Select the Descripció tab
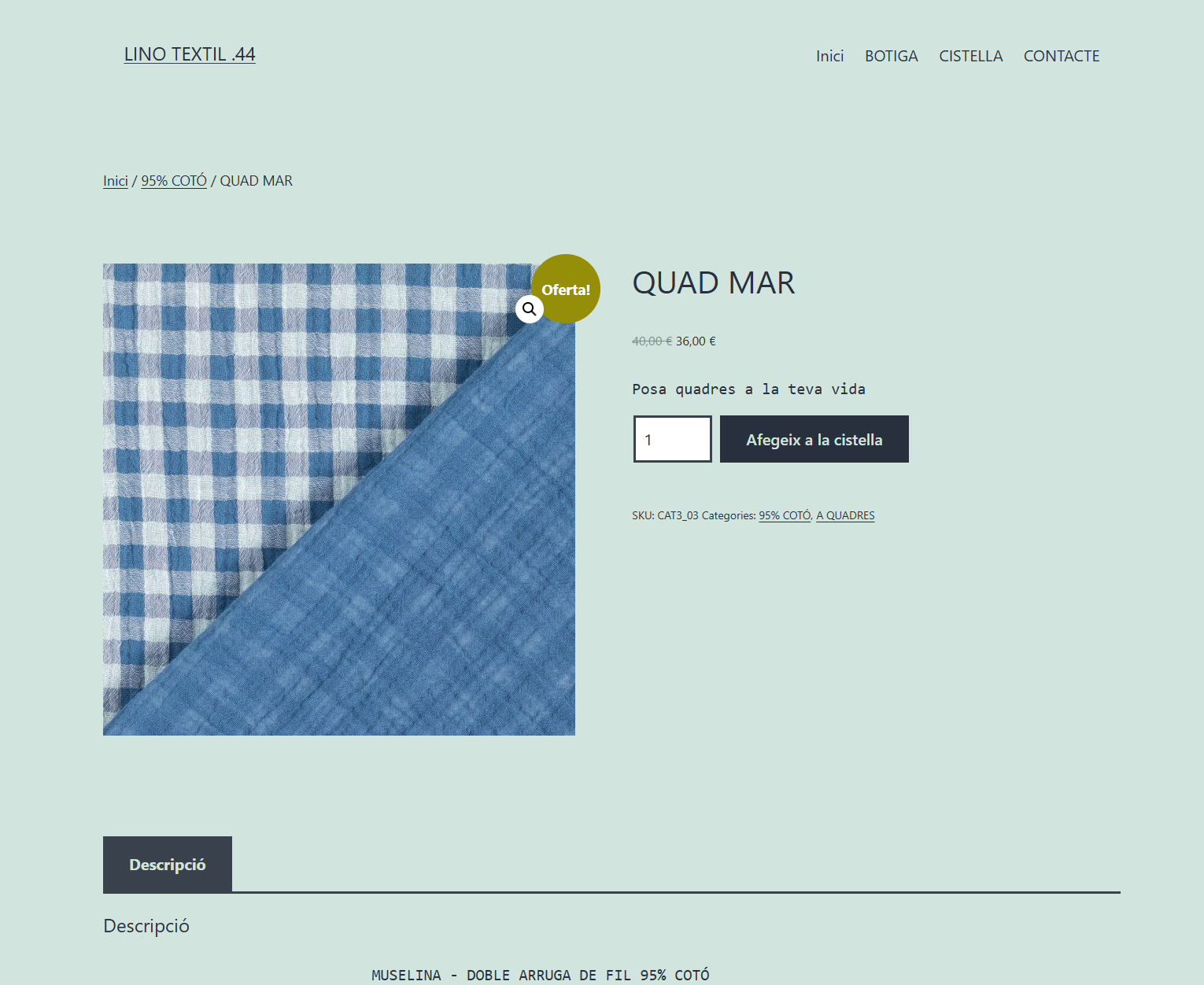Screen dimensions: 1204x985 coord(168,865)
